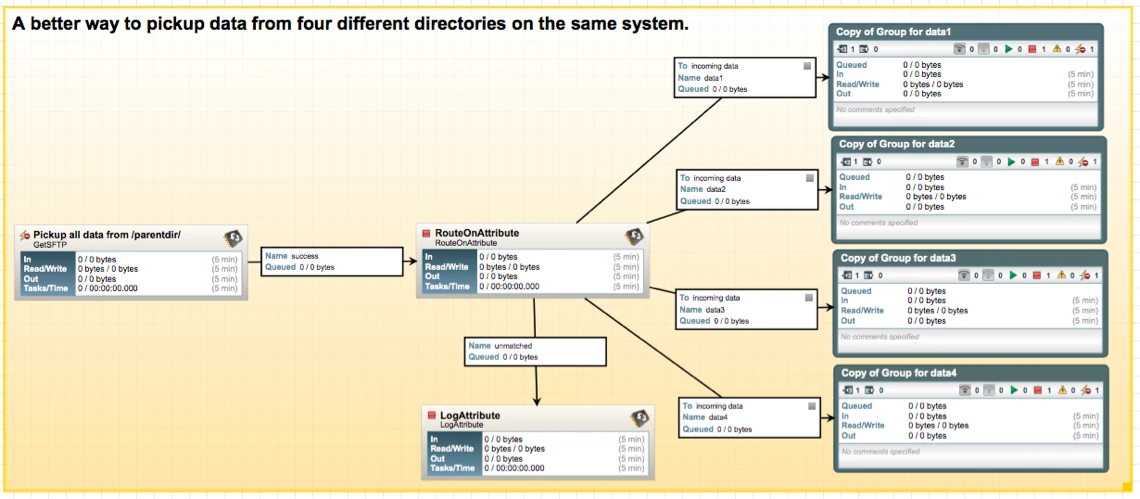The image size is (1140, 499).
Task: Click the yellow warning icon in data4 group
Action: pyautogui.click(x=1063, y=391)
